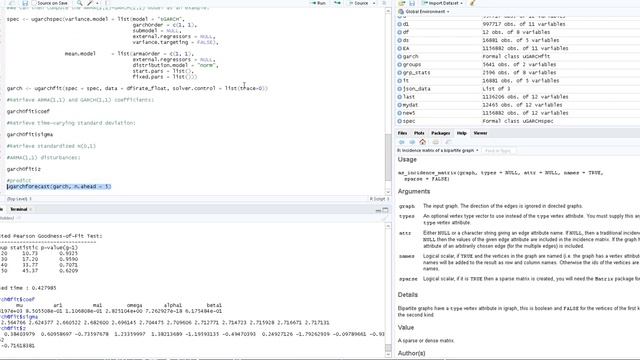Load workspace icon in Environment pane
640x360 pixels.
(x=402, y=3)
